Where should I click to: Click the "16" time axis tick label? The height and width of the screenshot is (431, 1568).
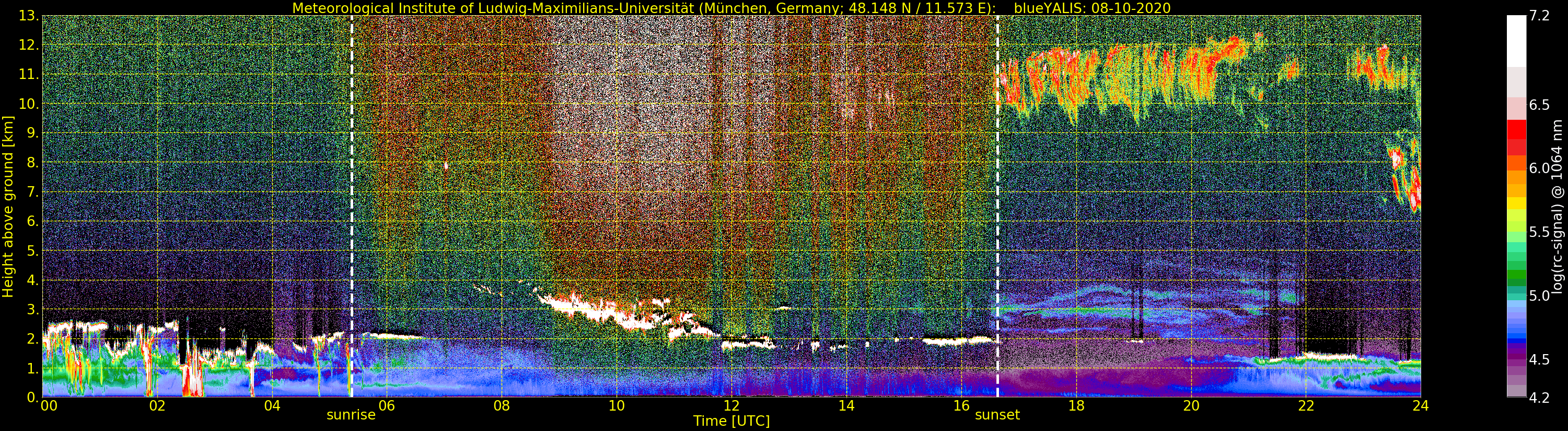pos(961,406)
